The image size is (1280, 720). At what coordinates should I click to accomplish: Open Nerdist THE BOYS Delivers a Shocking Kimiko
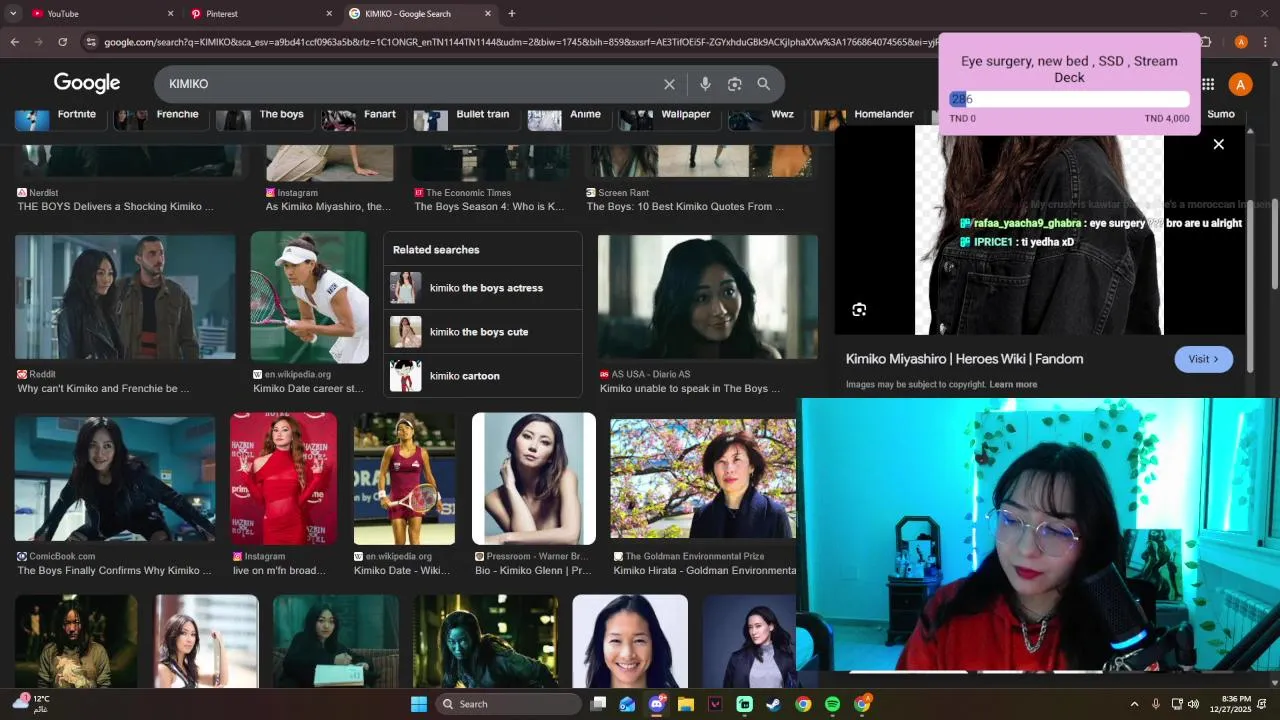tap(115, 207)
